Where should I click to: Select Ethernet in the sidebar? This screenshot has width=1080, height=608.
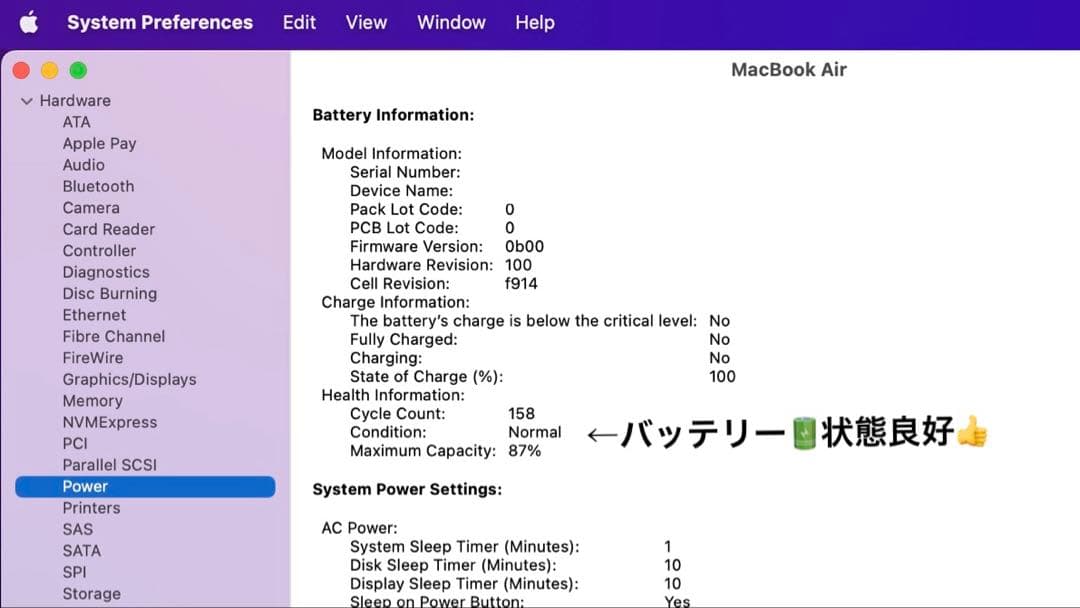94,314
